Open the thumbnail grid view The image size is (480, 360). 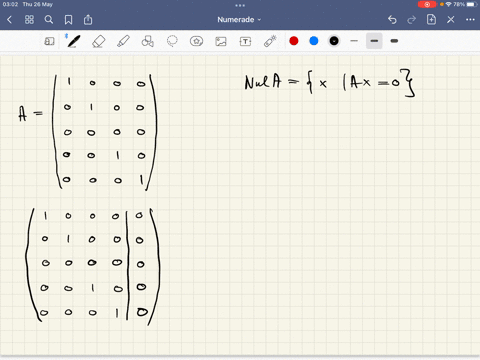coord(29,20)
